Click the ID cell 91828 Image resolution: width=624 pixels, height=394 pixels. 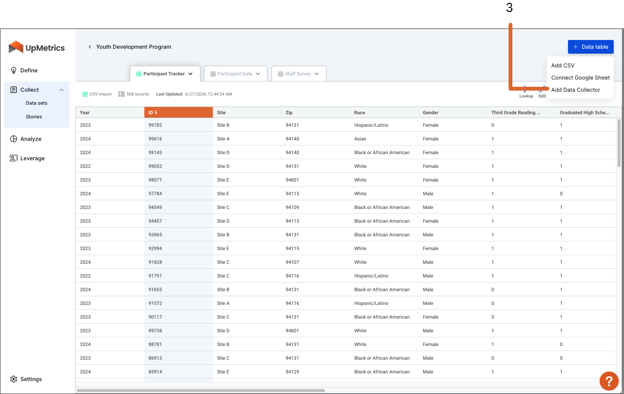tap(178, 262)
